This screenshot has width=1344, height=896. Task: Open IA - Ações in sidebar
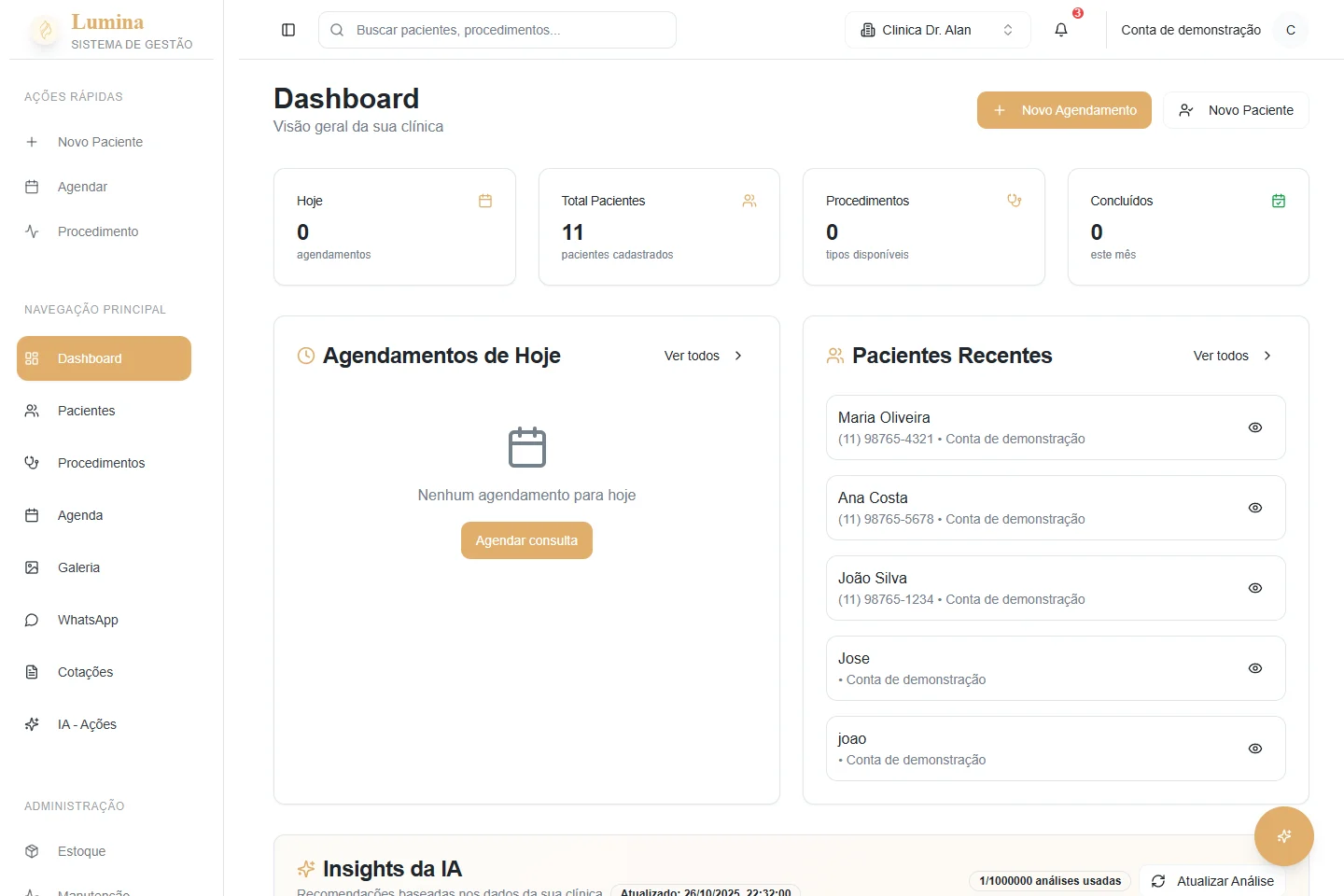[x=104, y=724]
